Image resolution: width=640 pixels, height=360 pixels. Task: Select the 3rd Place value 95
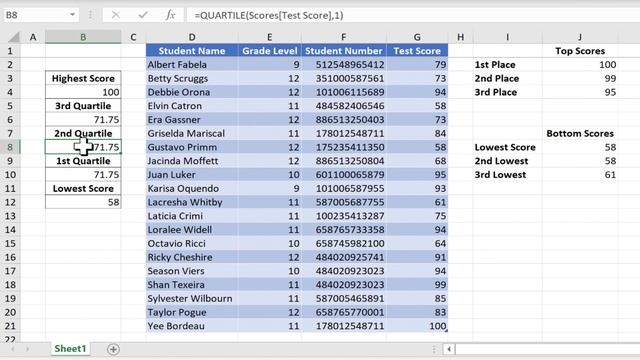tap(580, 92)
